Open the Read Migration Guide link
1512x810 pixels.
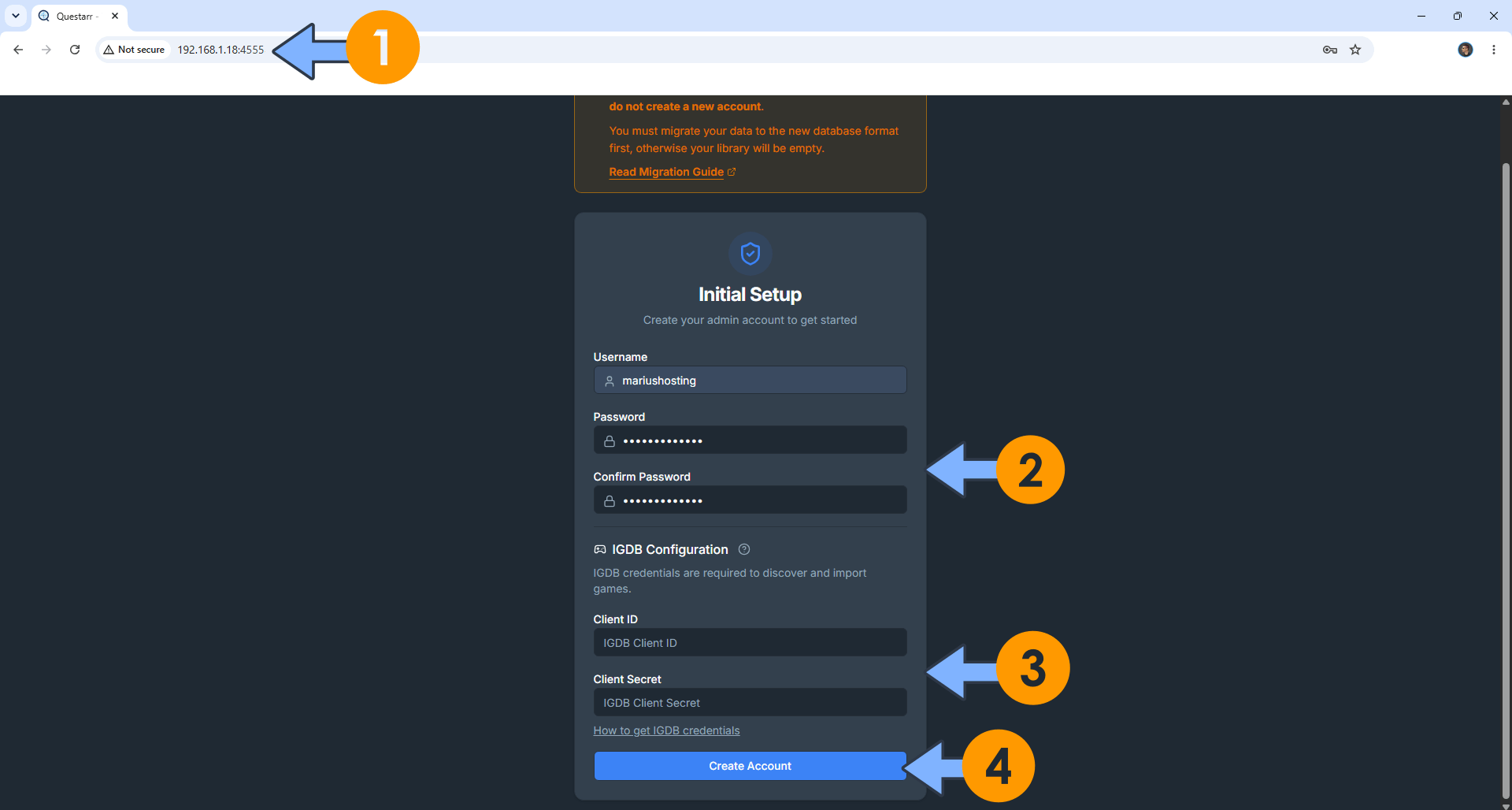(x=666, y=172)
